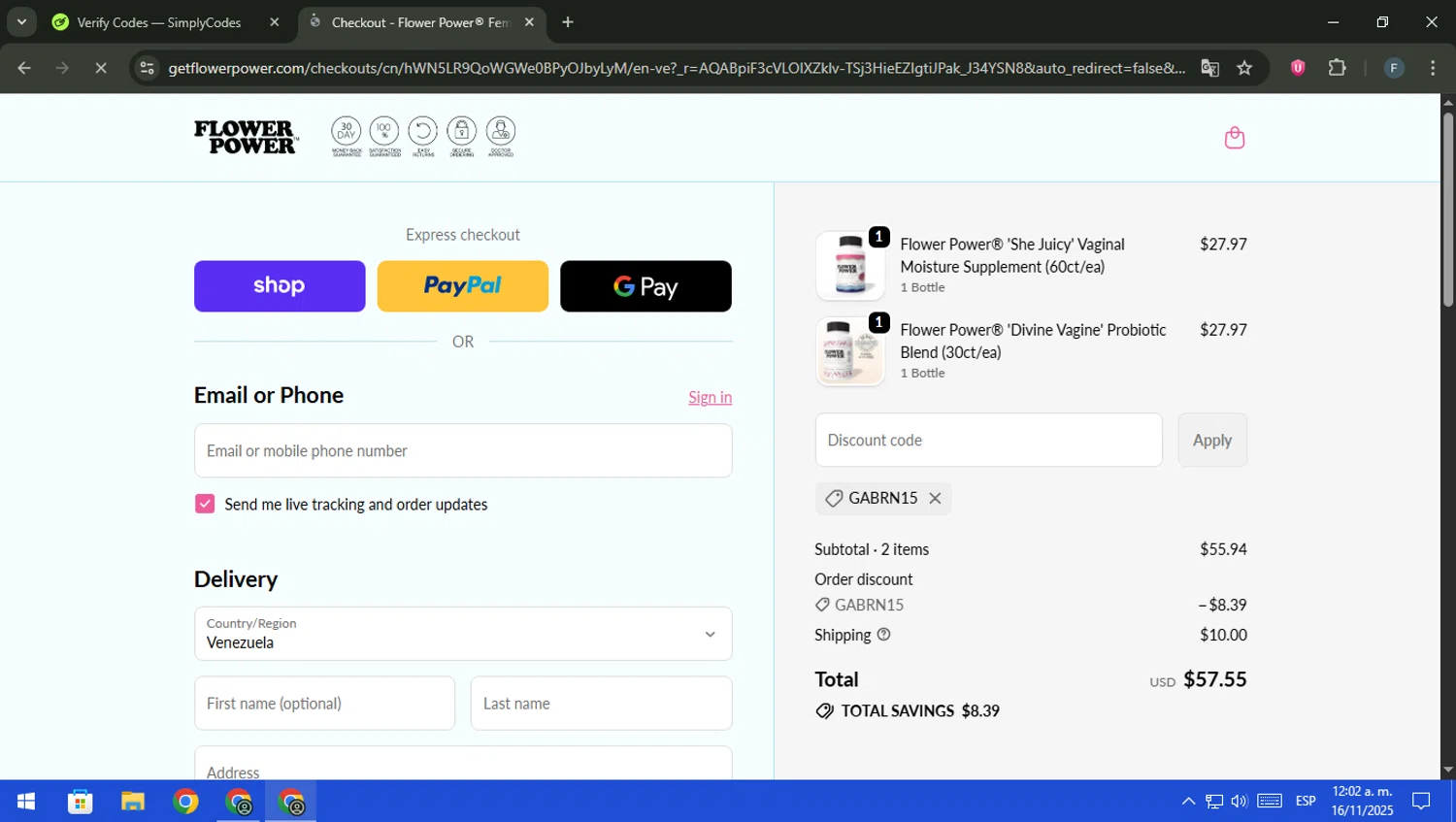1456x822 pixels.
Task: Select the Checkout - Flower Power tab
Action: (x=419, y=22)
